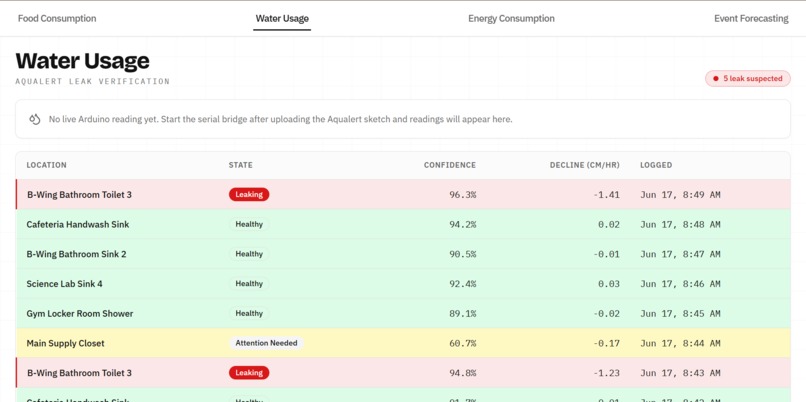The width and height of the screenshot is (806, 402).
Task: Open the Food Consumption tab
Action: pos(57,19)
